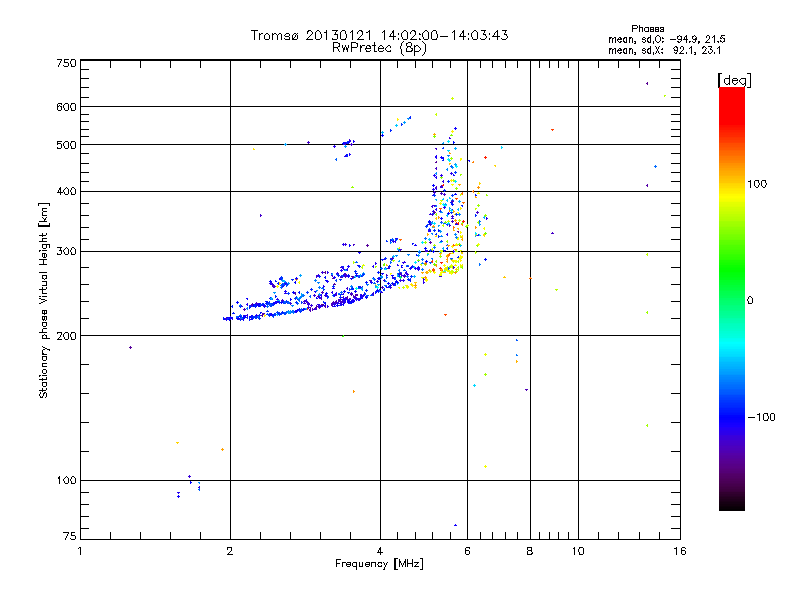This screenshot has width=800, height=600.
Task: Click the '300' y-axis tick label
Action: [67, 251]
